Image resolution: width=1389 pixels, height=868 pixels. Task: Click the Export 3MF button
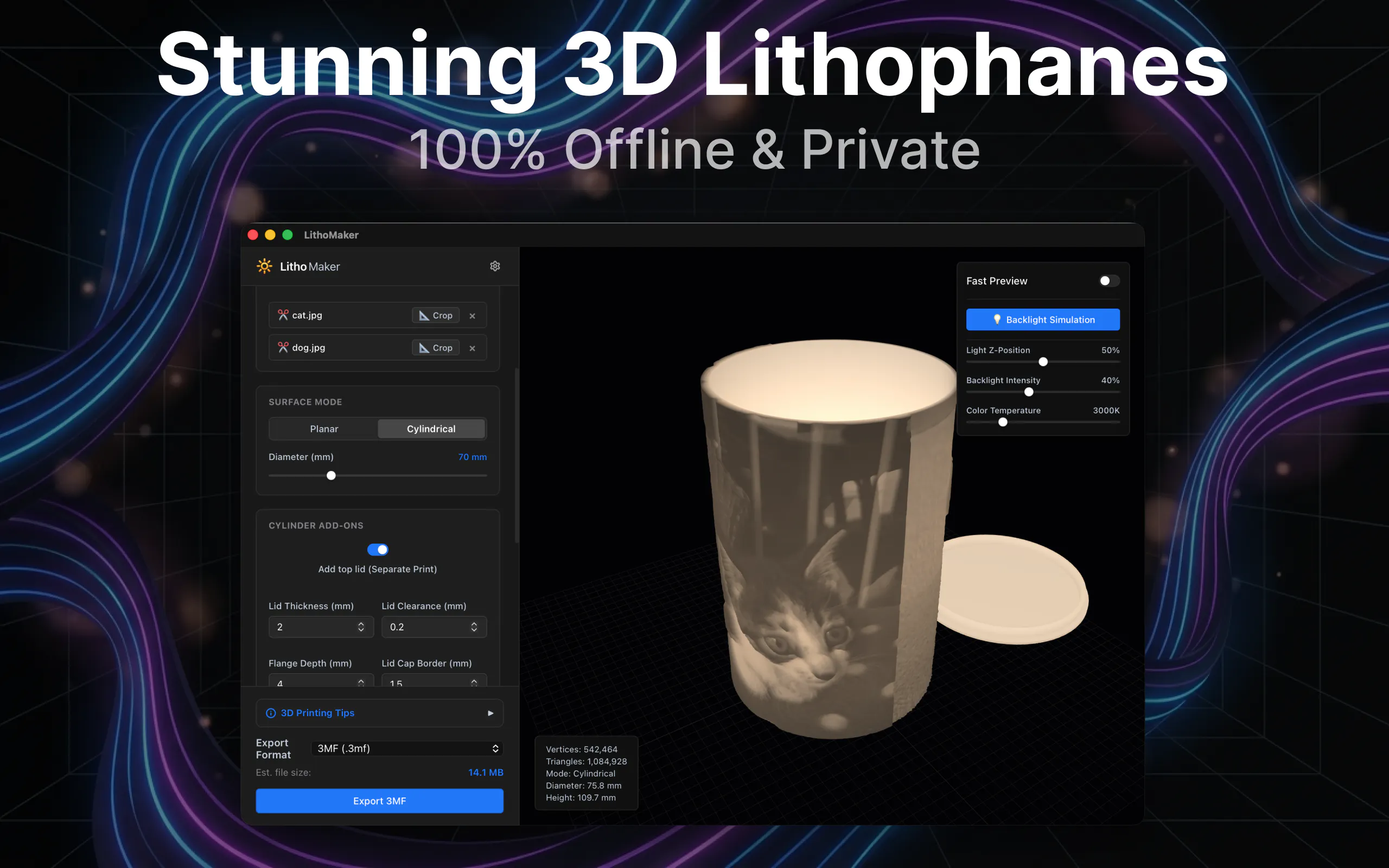(x=379, y=801)
